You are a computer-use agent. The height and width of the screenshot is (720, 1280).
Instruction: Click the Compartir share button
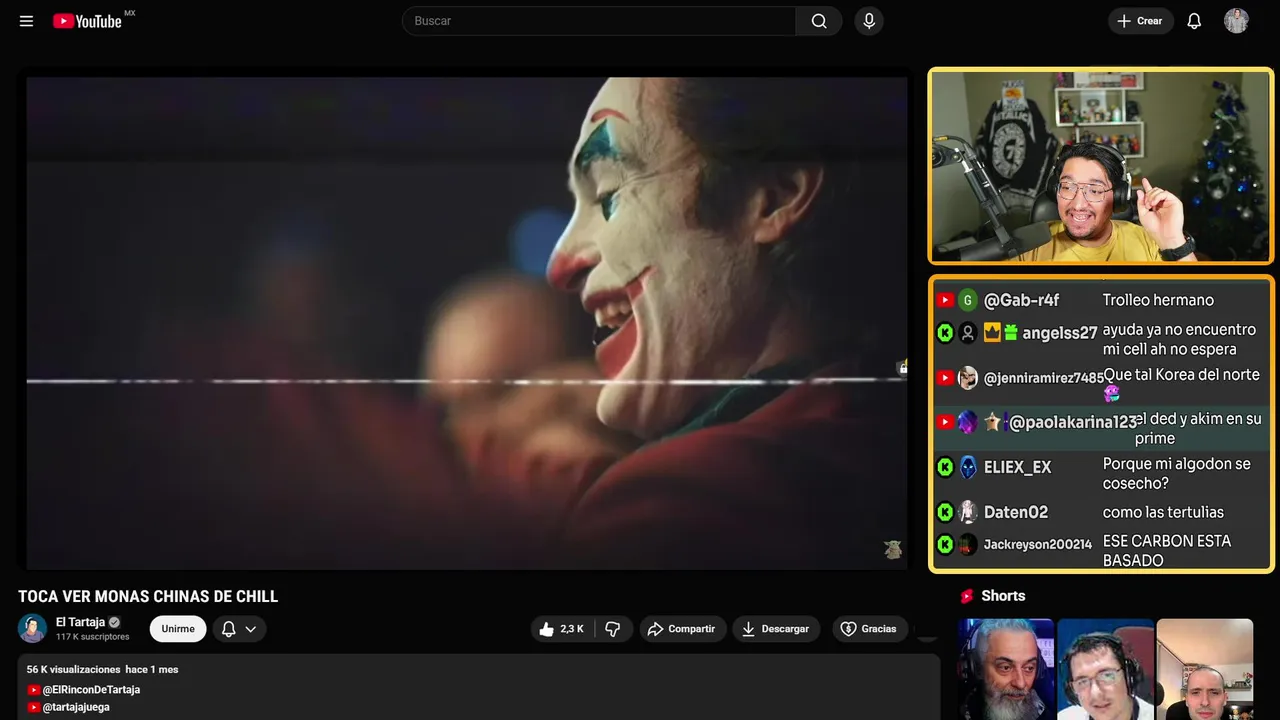(681, 629)
